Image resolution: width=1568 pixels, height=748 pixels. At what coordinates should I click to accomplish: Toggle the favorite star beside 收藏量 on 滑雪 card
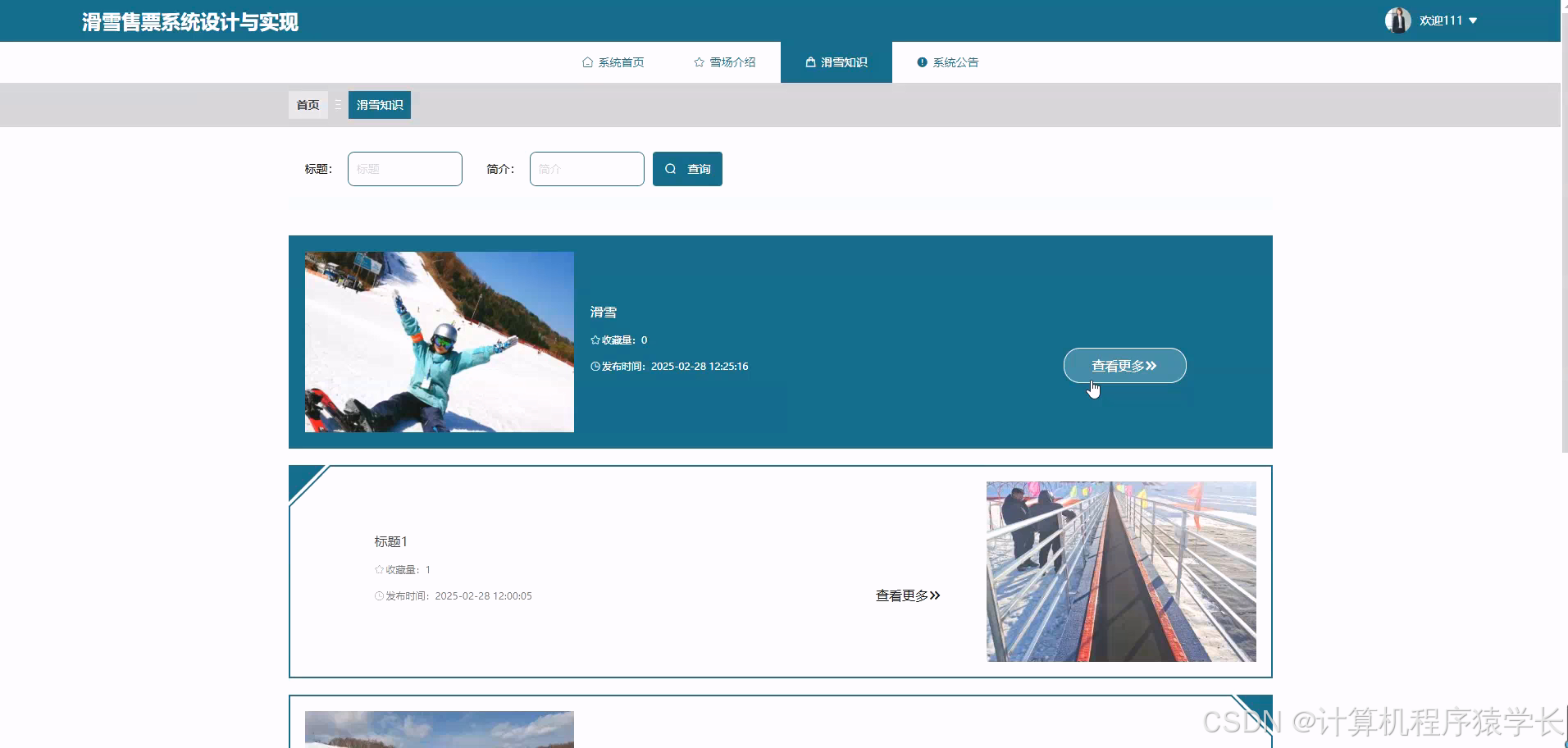[595, 340]
